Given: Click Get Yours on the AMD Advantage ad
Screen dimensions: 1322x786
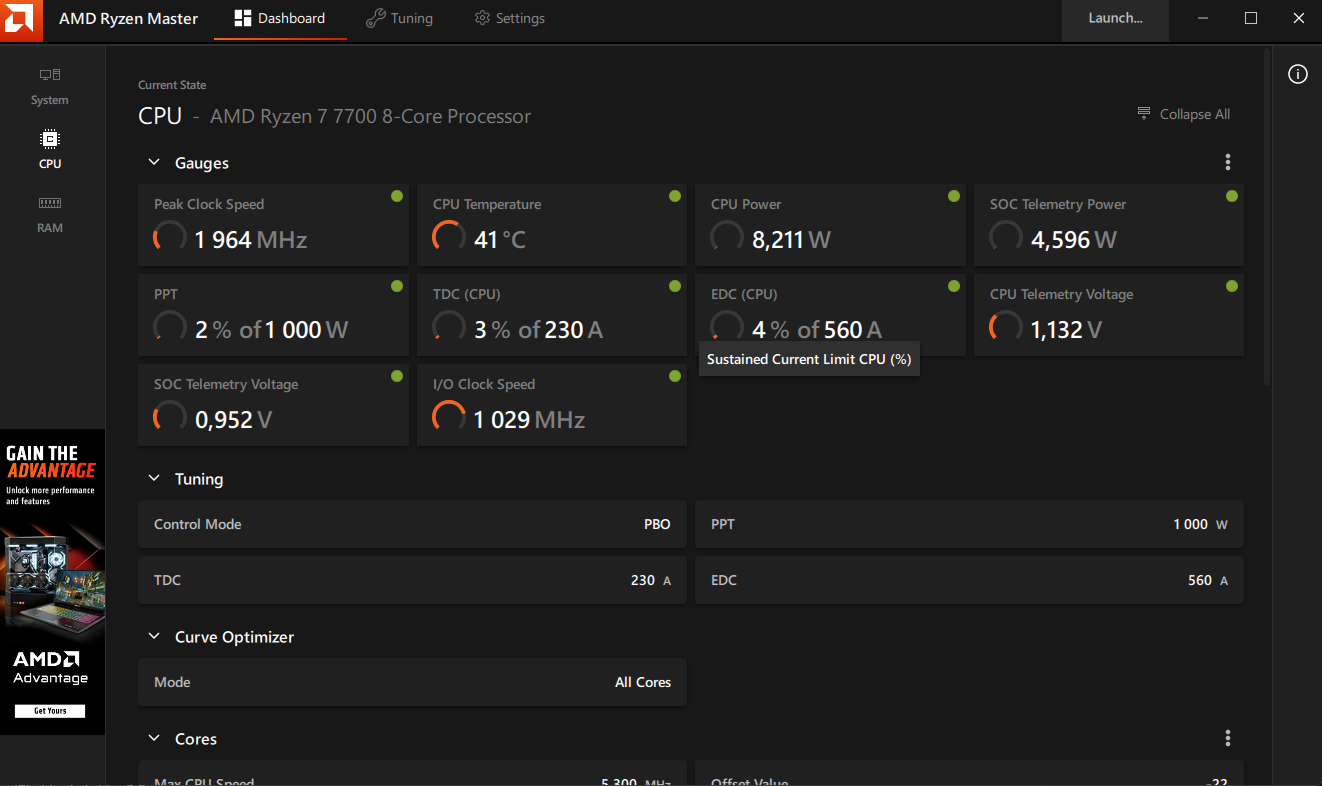Looking at the screenshot, I should (x=50, y=711).
